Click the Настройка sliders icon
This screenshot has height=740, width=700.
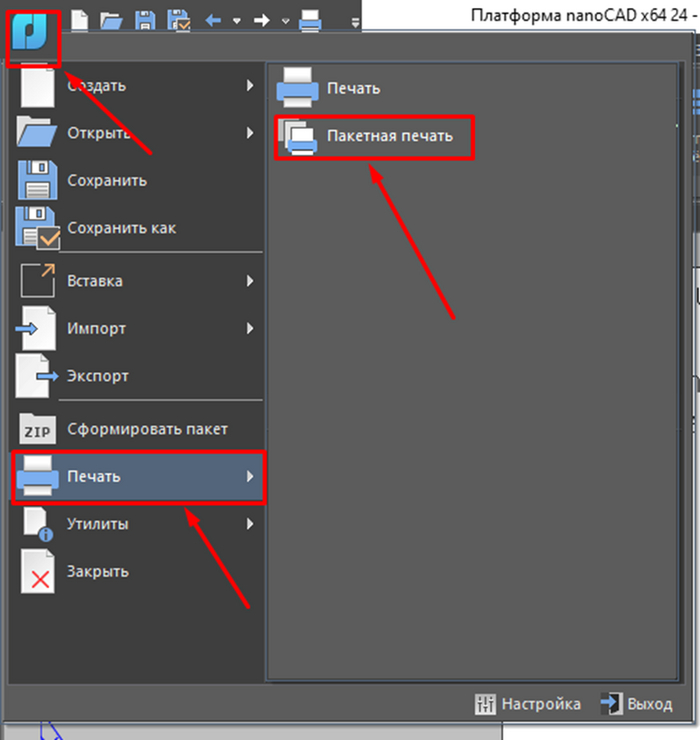(485, 704)
